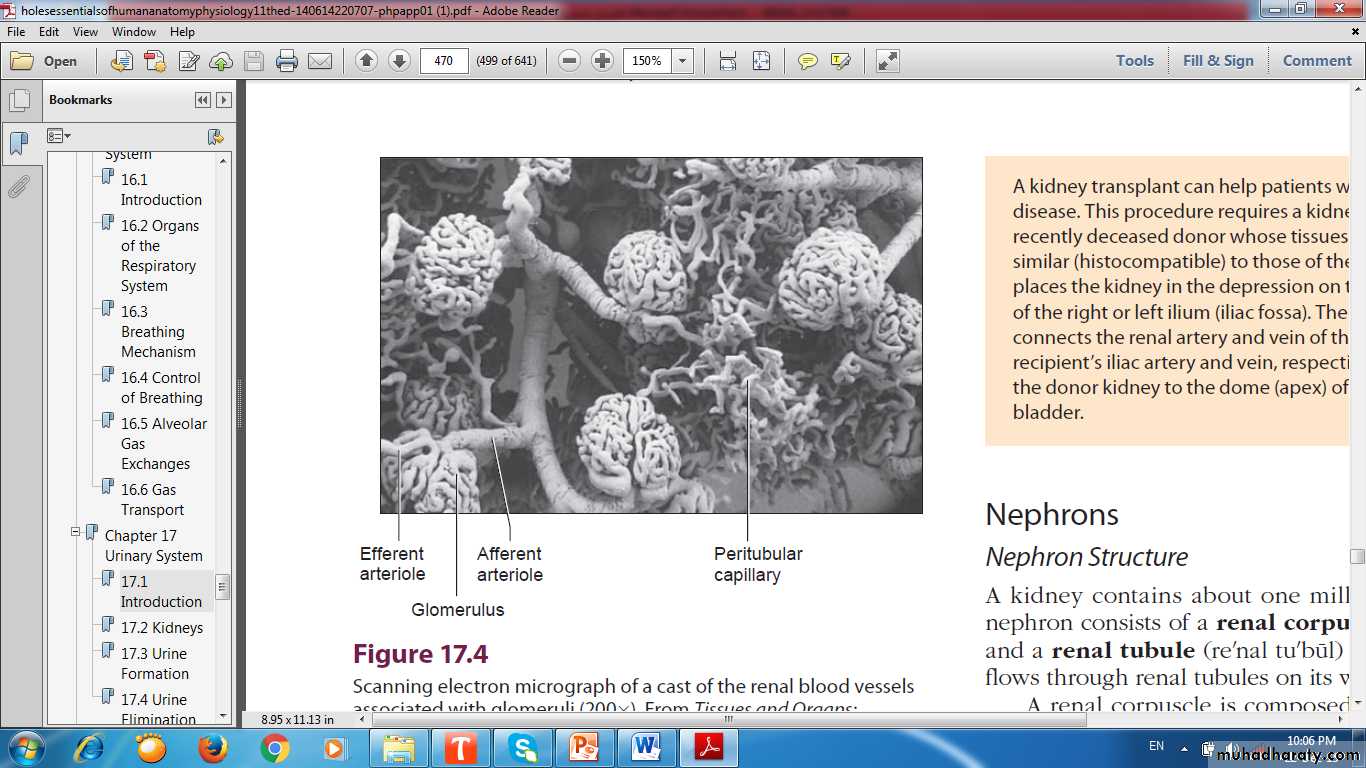Image resolution: width=1366 pixels, height=768 pixels.
Task: Toggle read mode with the expand arrows icon
Action: (887, 61)
